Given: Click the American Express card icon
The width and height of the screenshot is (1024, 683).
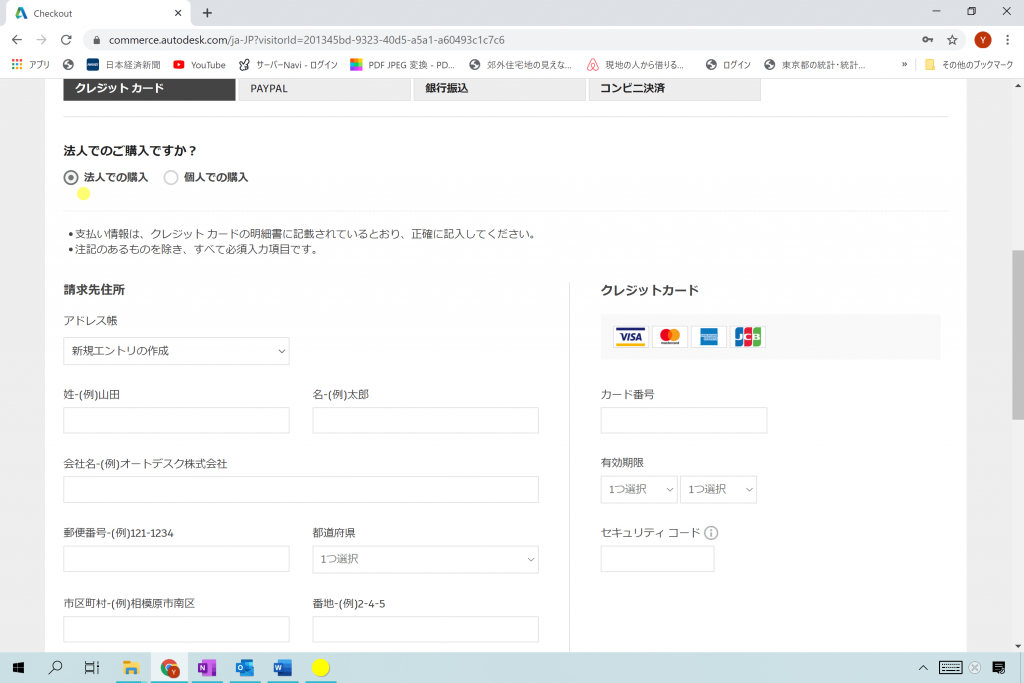Looking at the screenshot, I should pos(708,337).
